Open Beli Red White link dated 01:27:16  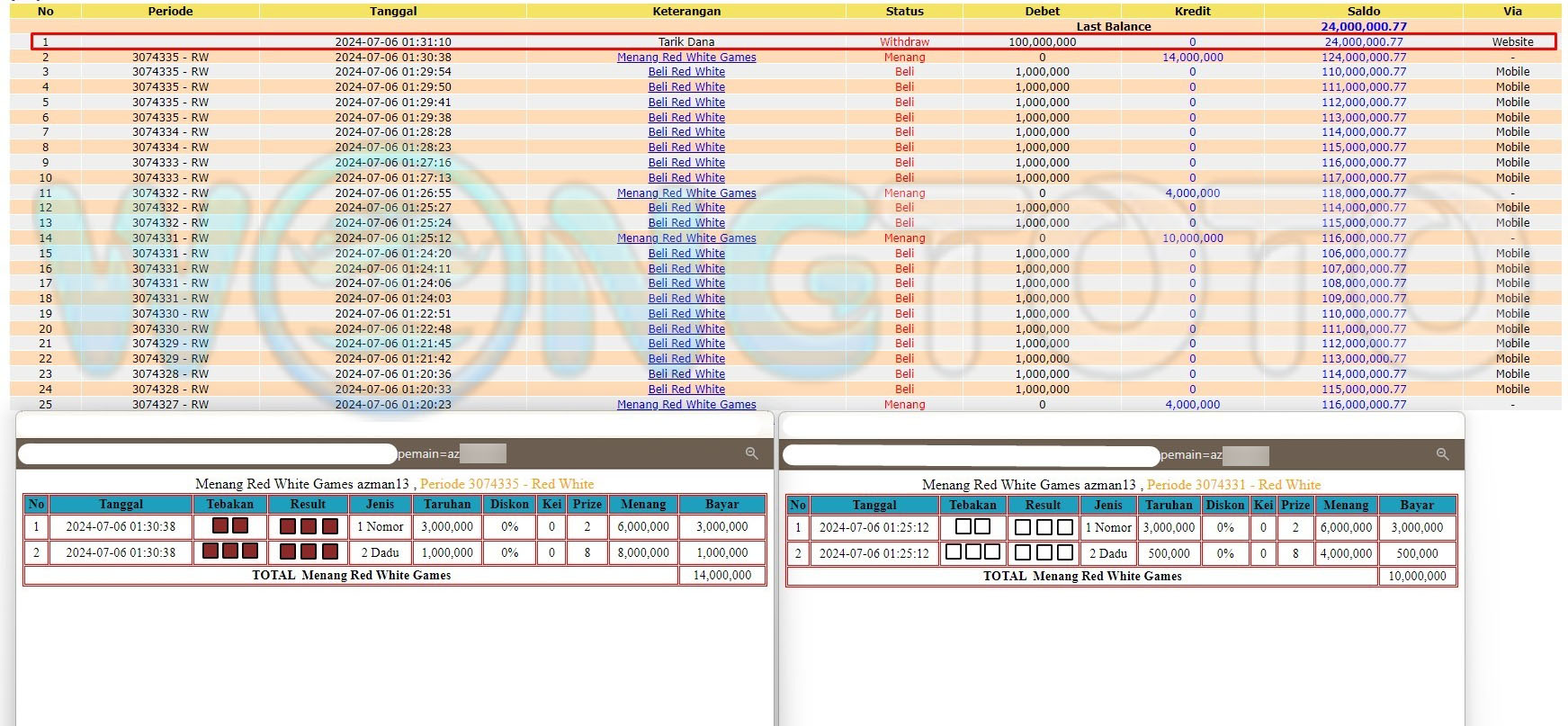click(686, 163)
